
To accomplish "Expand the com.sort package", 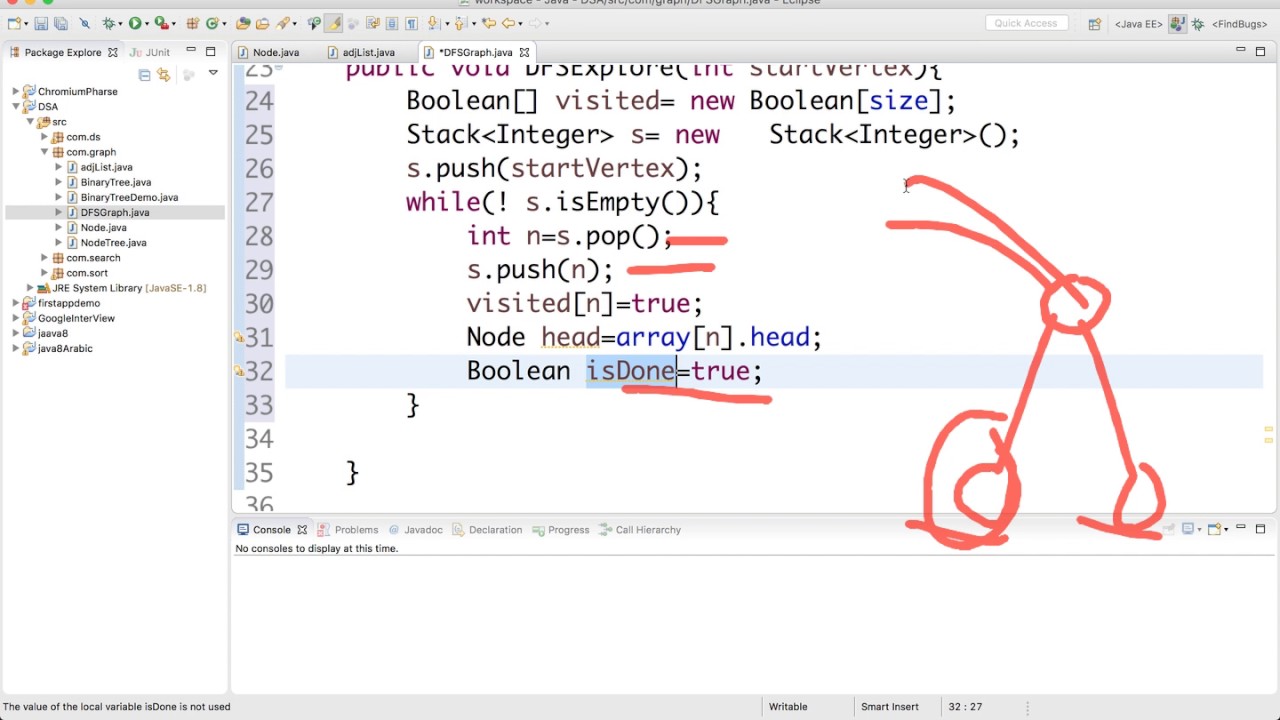I will click(x=44, y=273).
